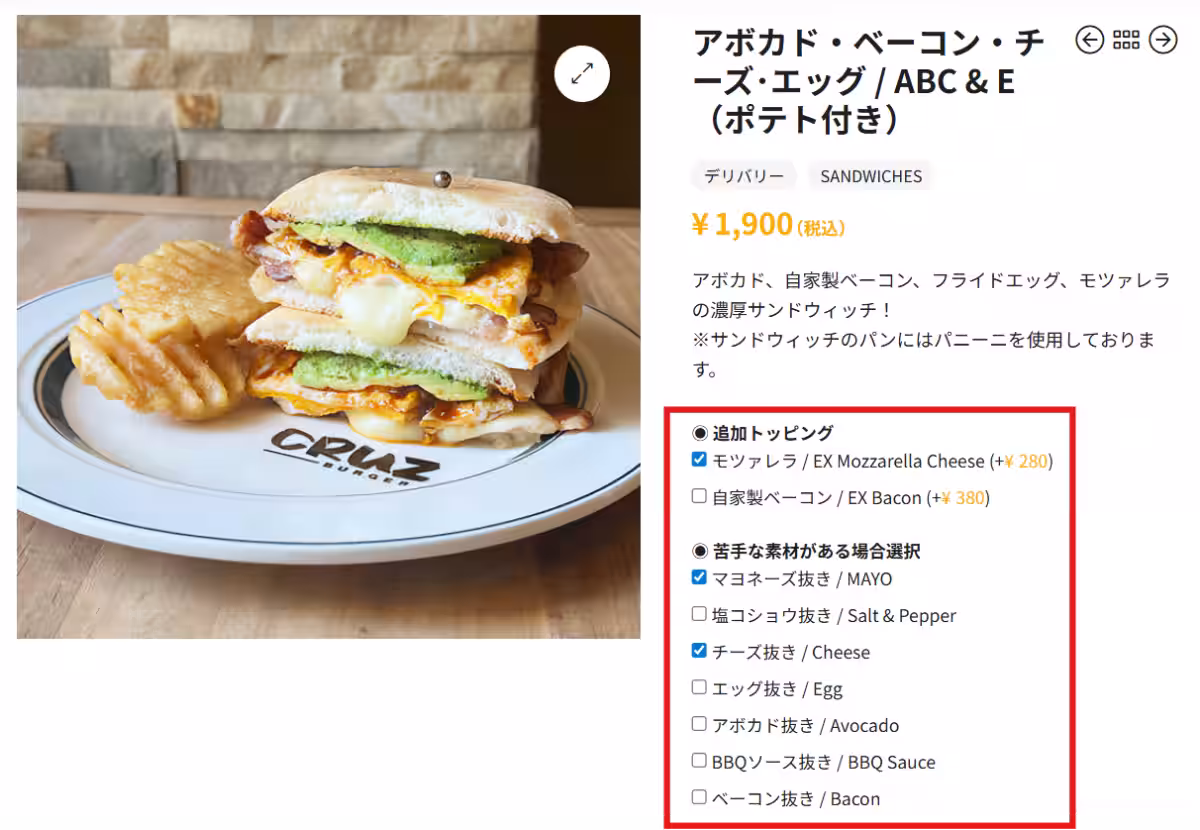This screenshot has height=830, width=1200.
Task: Open the デリバリー category tag
Action: (743, 176)
